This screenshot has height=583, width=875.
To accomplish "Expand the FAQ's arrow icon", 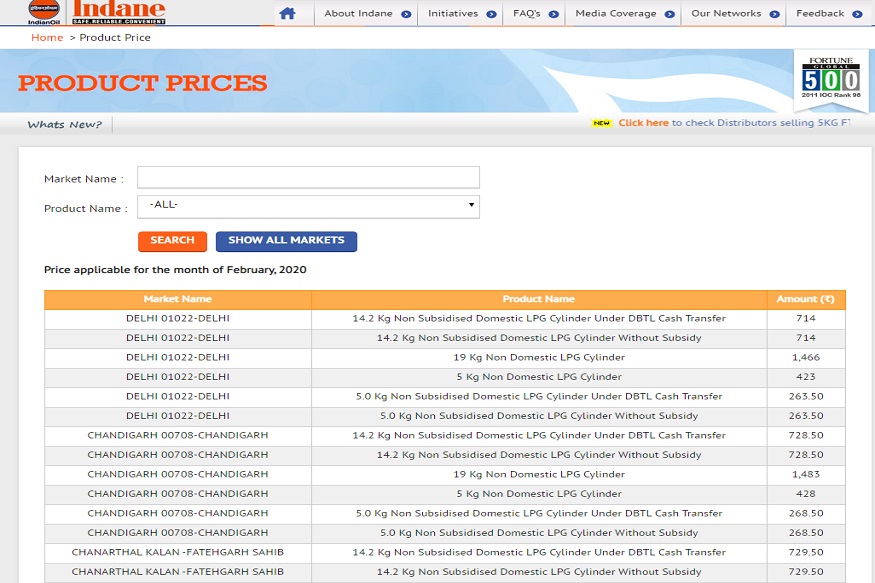I will click(x=554, y=14).
